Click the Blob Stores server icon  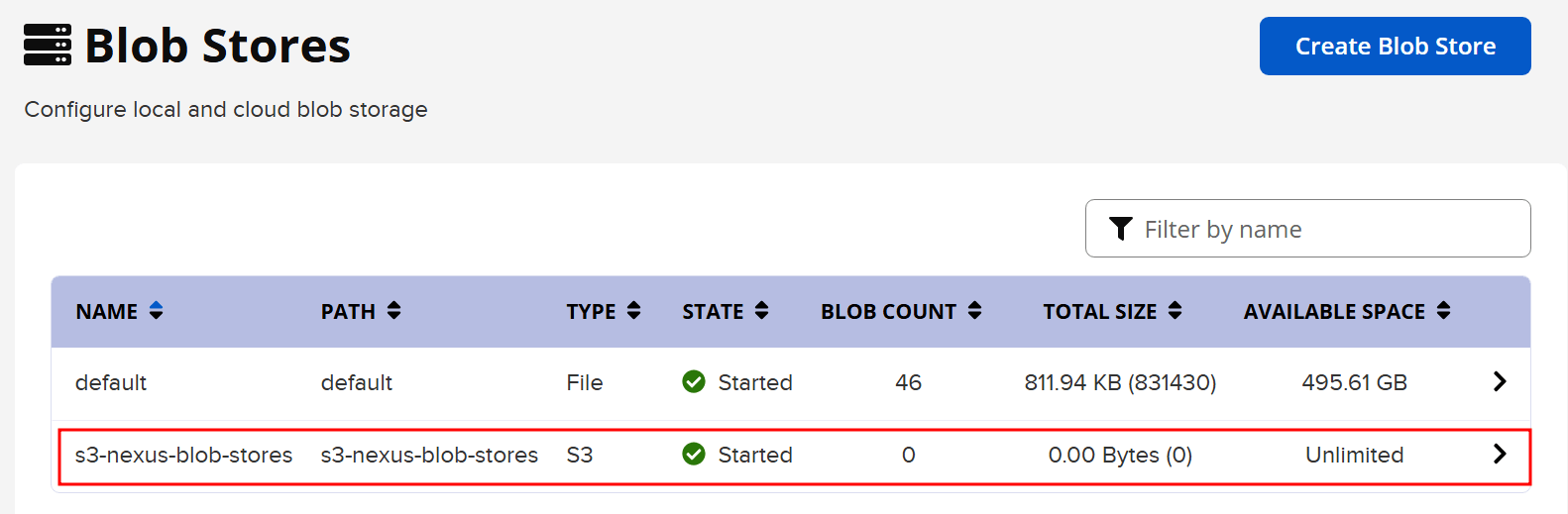pyautogui.click(x=48, y=46)
